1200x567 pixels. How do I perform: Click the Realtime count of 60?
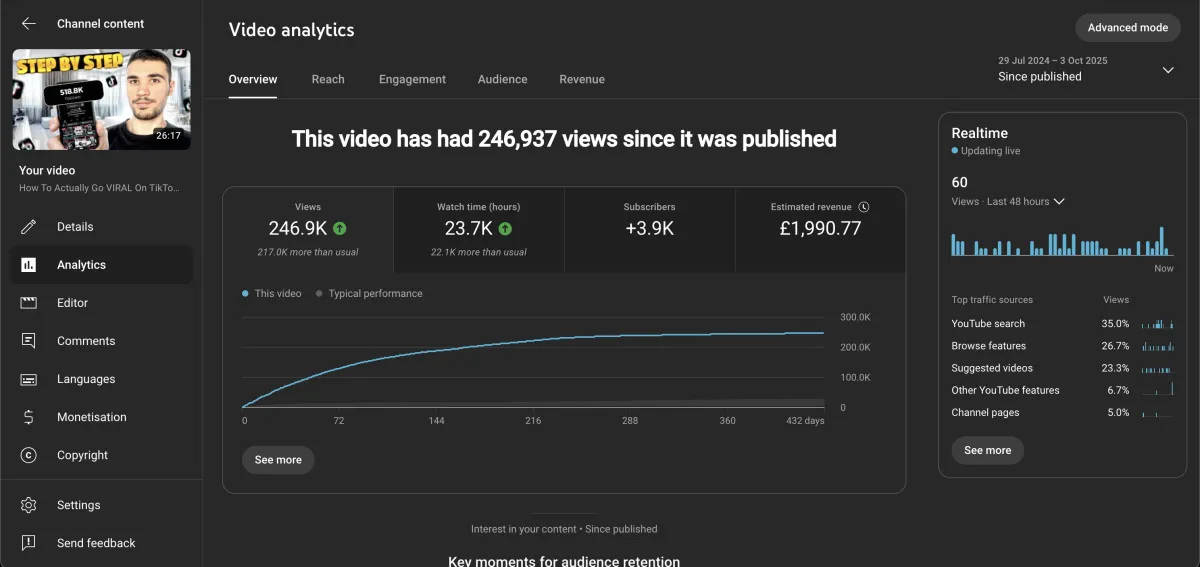[x=960, y=182]
